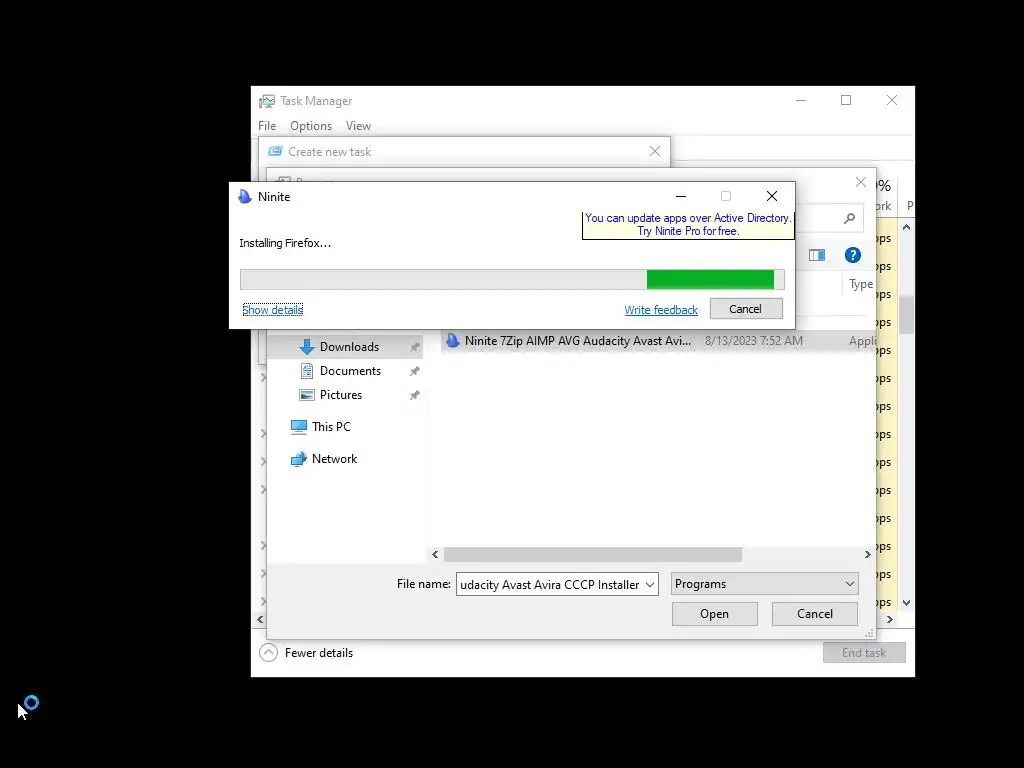Open the Options menu in Task Manager
Screen dimensions: 1024x768
click(x=311, y=125)
